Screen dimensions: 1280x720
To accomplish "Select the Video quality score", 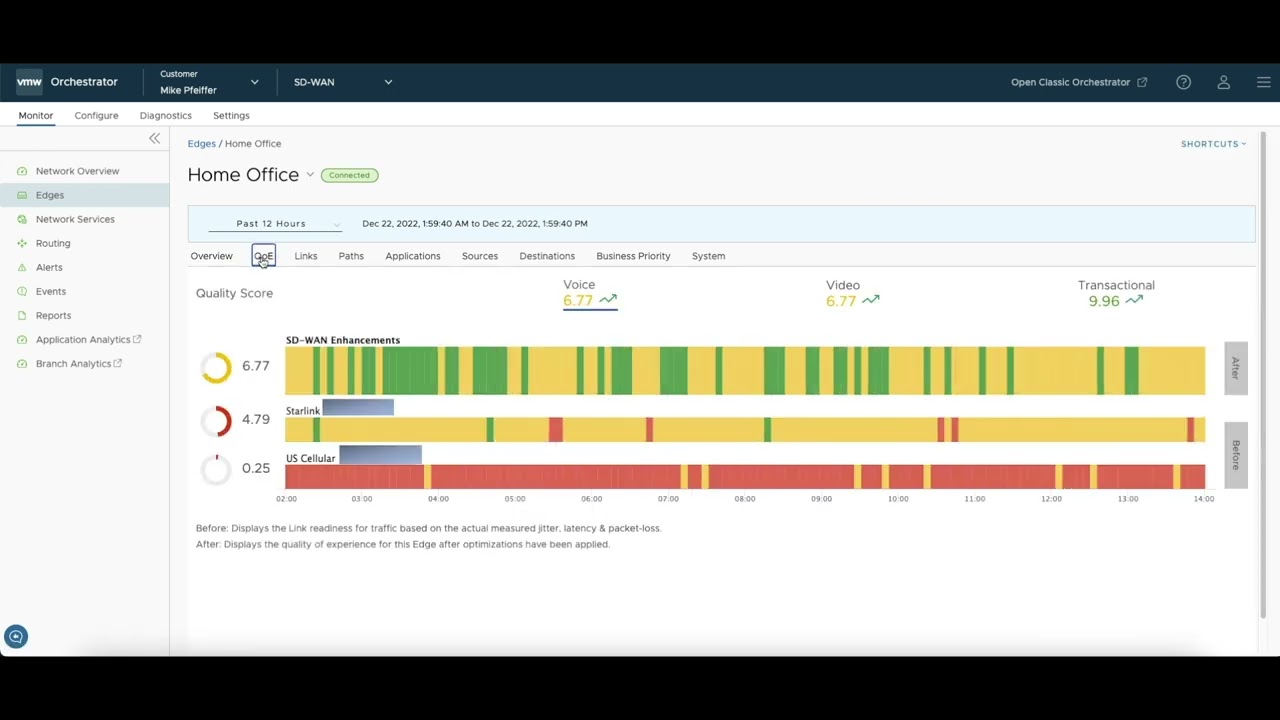I will click(853, 293).
